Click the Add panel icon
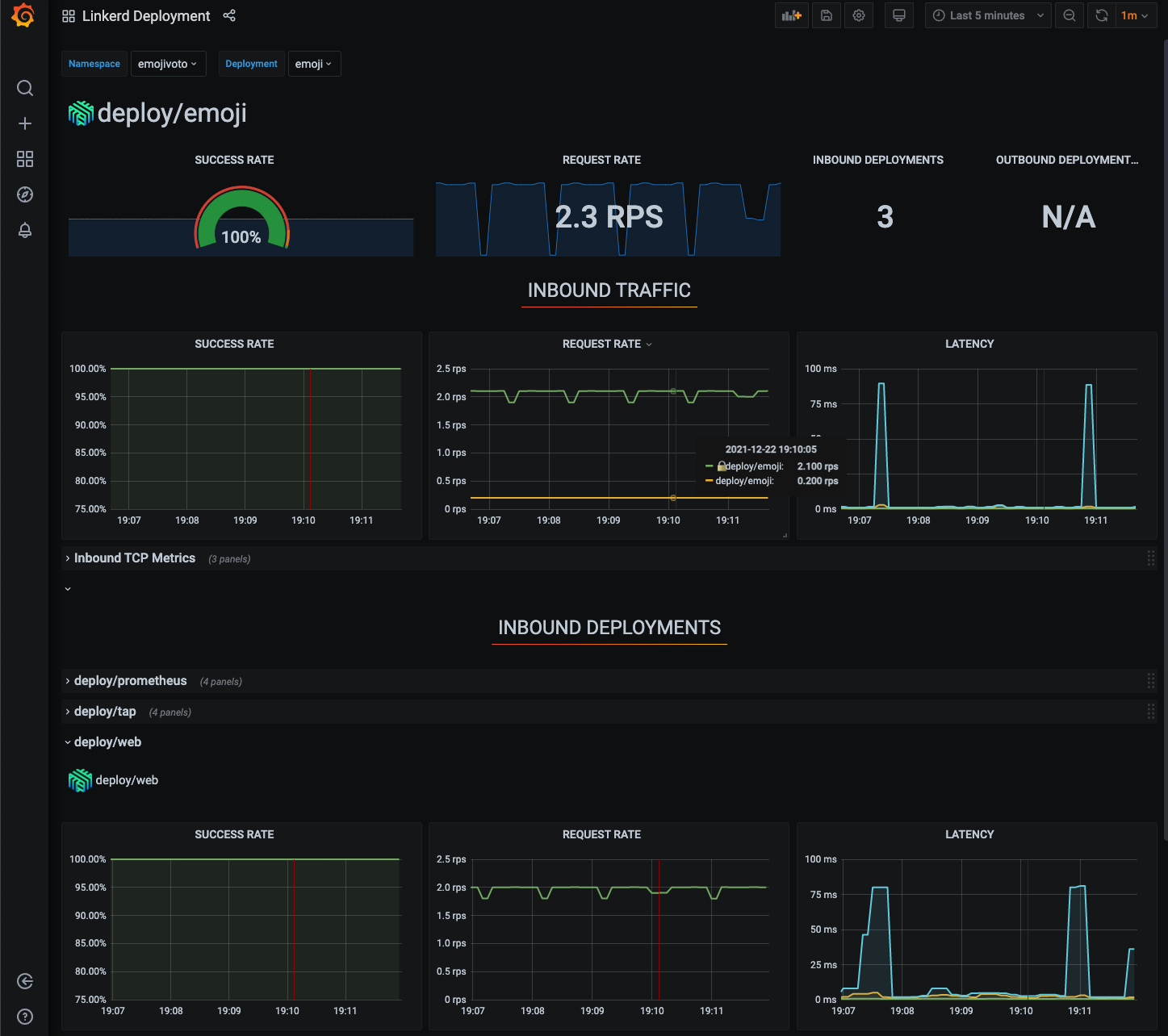1168x1036 pixels. coord(791,15)
